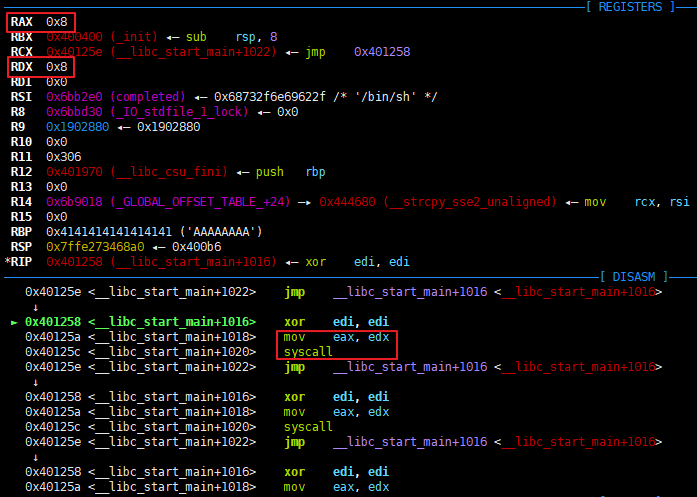
Task: Select the RAX register label
Action: pos(22,22)
